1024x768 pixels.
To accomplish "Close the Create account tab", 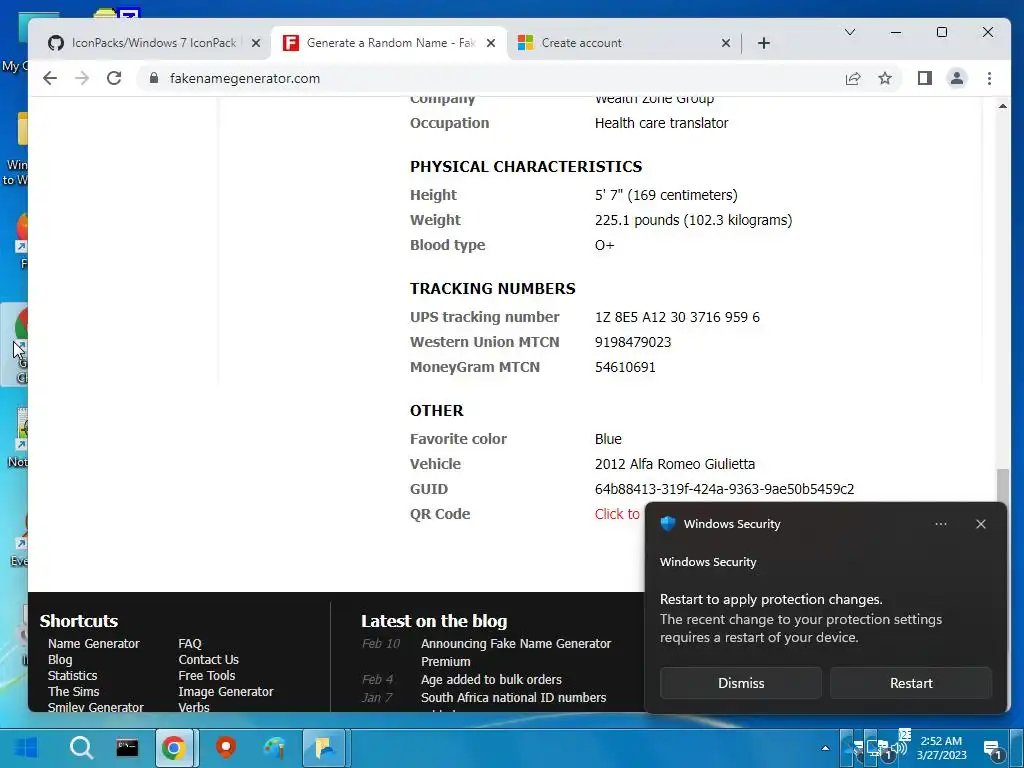I will [726, 43].
